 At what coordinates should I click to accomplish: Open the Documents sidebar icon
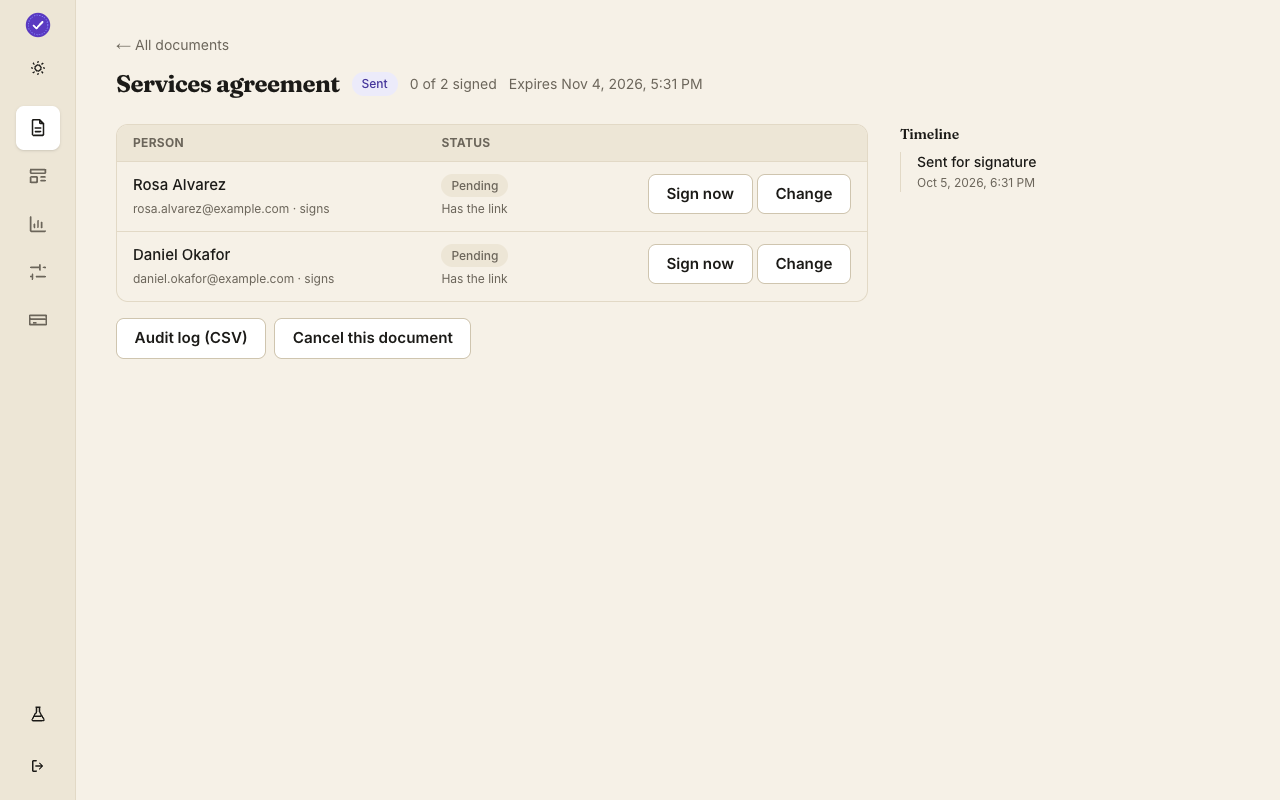click(x=38, y=128)
